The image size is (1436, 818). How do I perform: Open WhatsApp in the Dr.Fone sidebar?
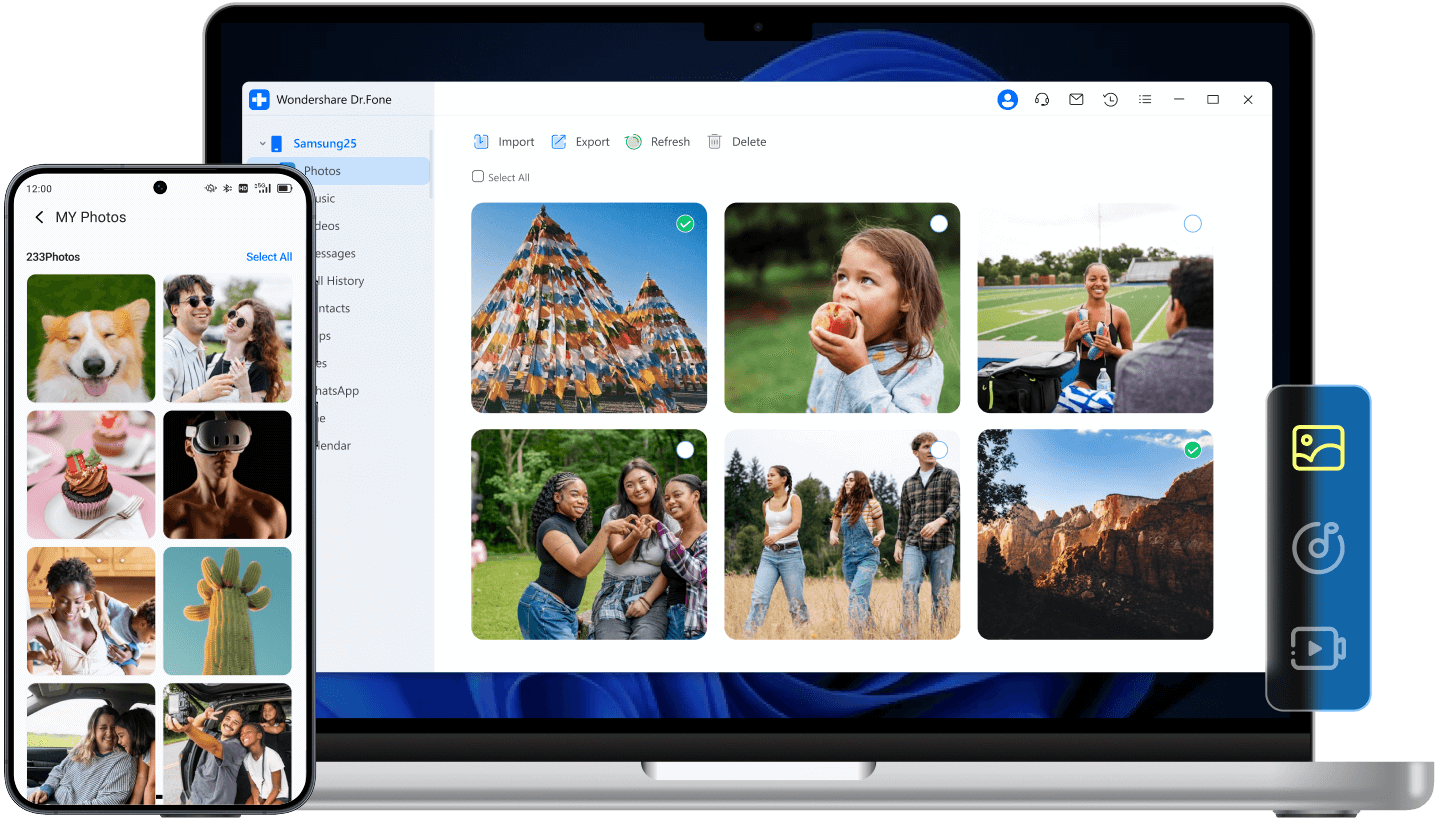click(338, 391)
